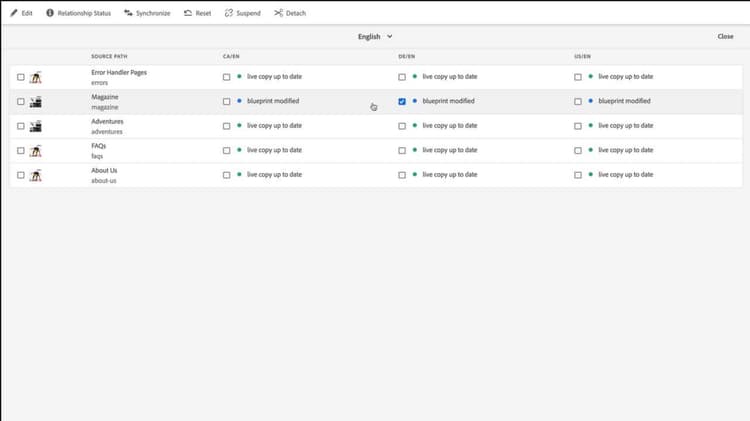Click the US/EN column header

coord(582,56)
